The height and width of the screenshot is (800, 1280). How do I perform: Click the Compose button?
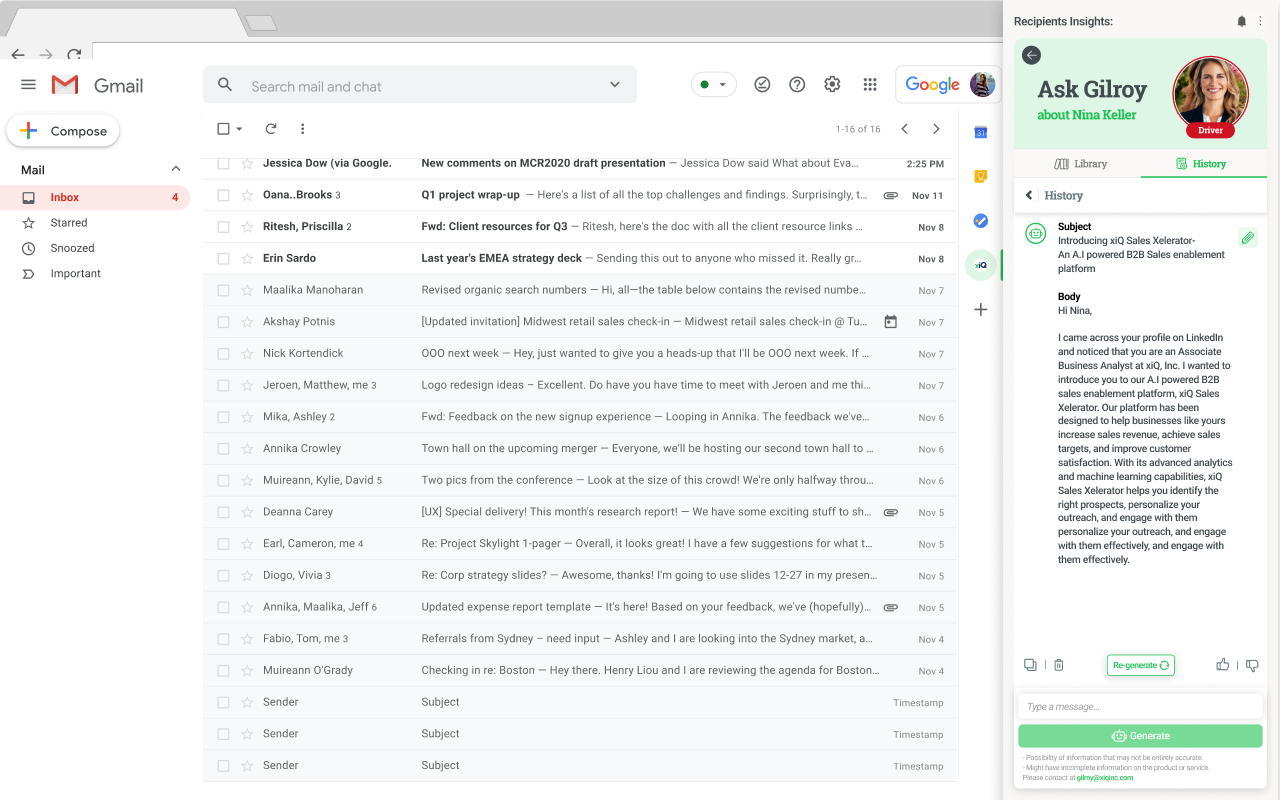pos(63,131)
